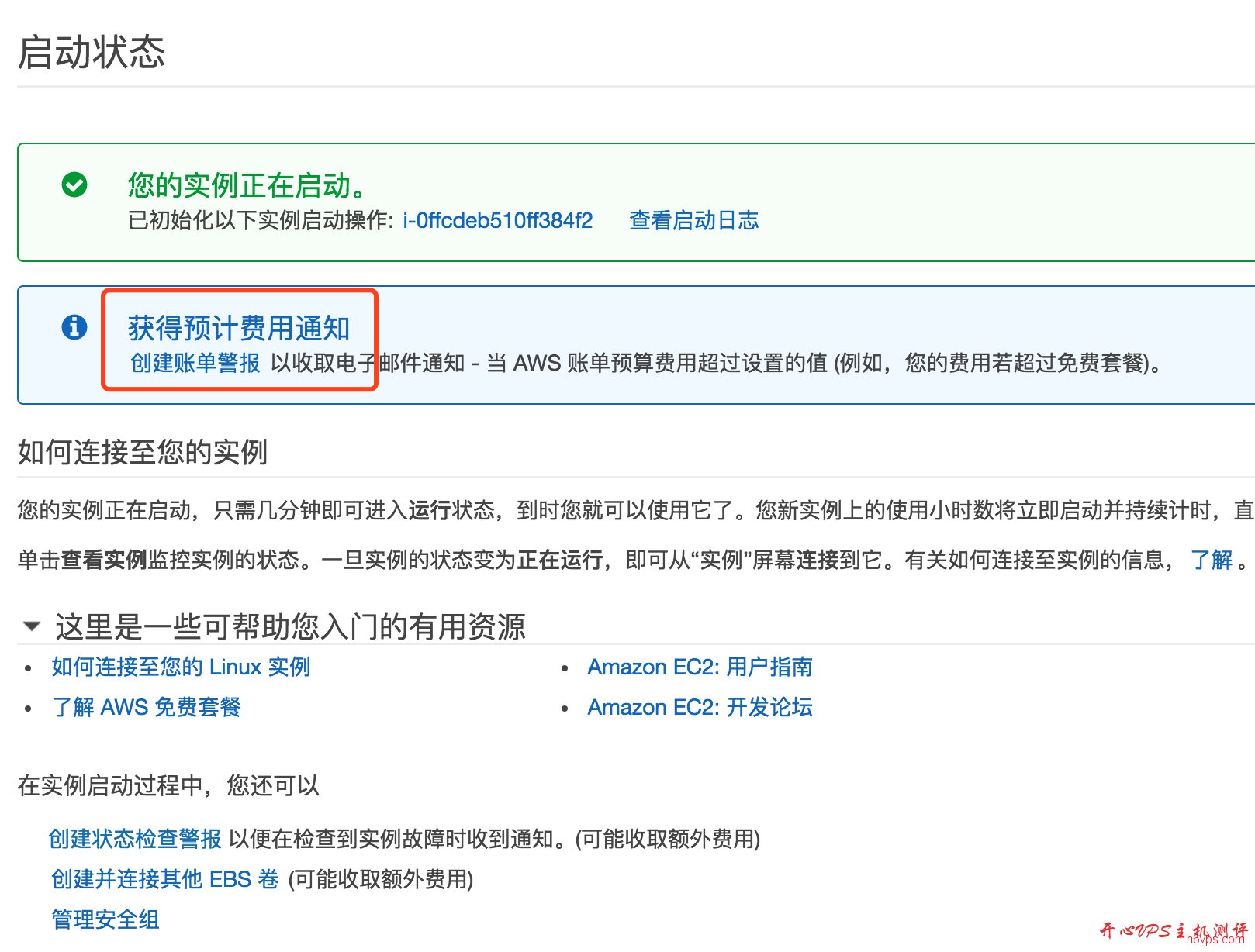This screenshot has width=1255, height=952.
Task: Click the 已初始化以下实例启动操作 label text
Action: click(x=261, y=221)
